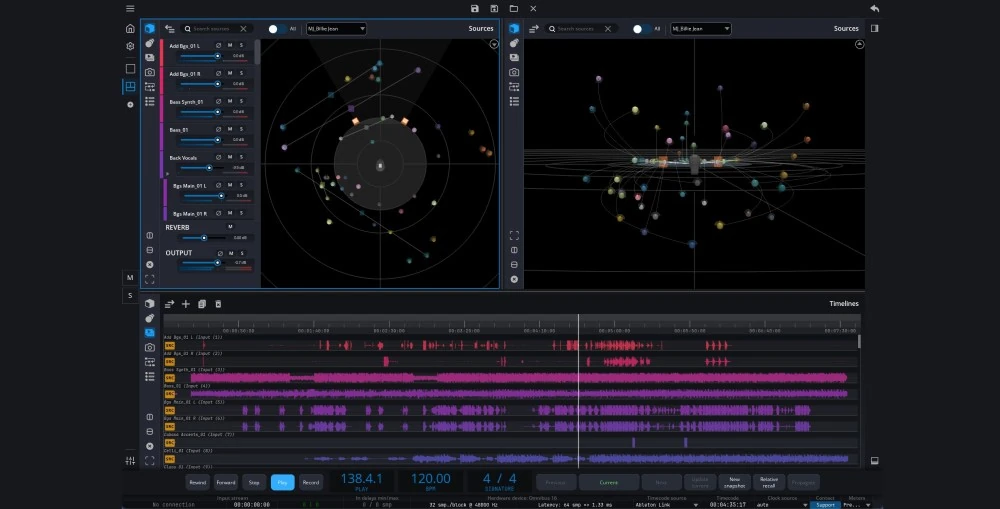This screenshot has width=1000, height=509.
Task: Toggle the All switch in left panel
Action: pos(276,29)
